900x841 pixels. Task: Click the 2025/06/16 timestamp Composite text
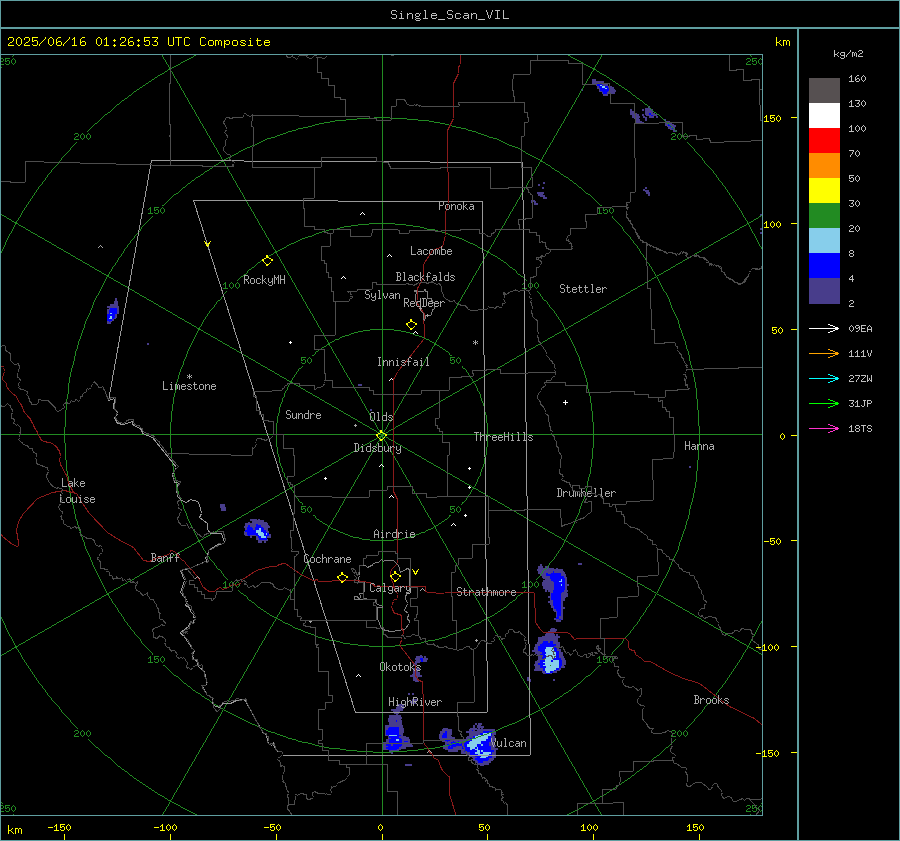click(x=138, y=42)
